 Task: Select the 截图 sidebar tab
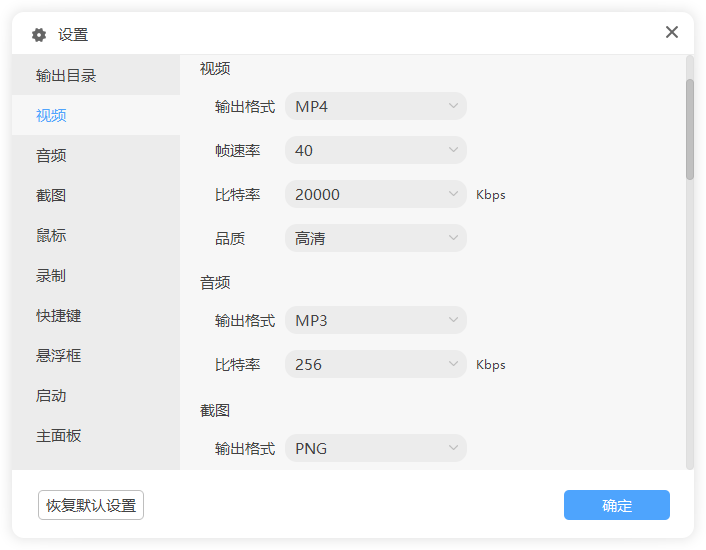(x=51, y=195)
